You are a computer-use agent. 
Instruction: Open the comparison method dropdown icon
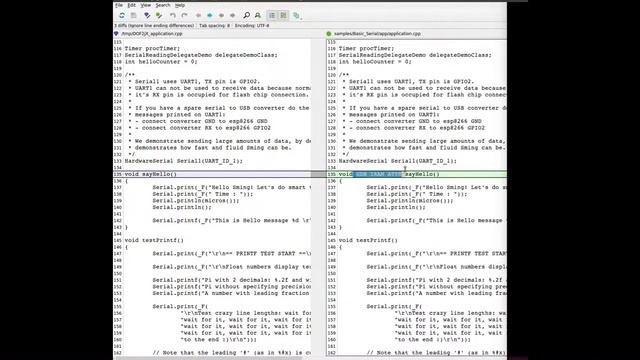296,16
